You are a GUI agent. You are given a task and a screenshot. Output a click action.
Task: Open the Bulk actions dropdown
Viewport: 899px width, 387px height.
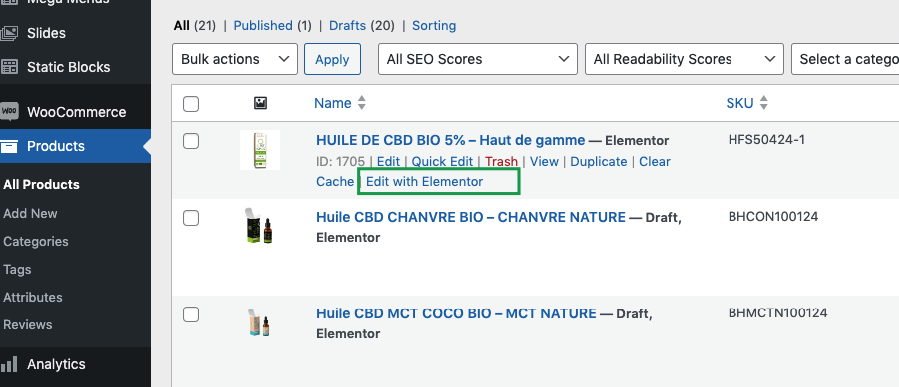pos(235,59)
